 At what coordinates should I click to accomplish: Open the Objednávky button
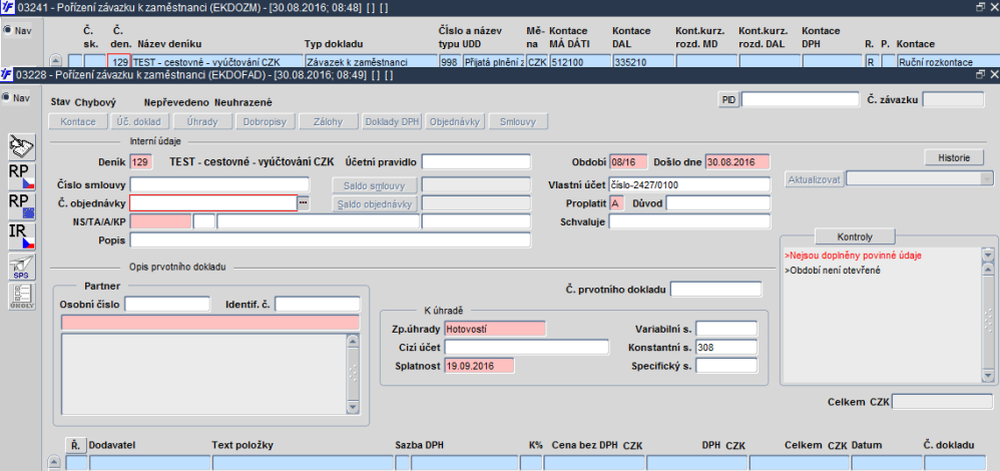pos(455,122)
